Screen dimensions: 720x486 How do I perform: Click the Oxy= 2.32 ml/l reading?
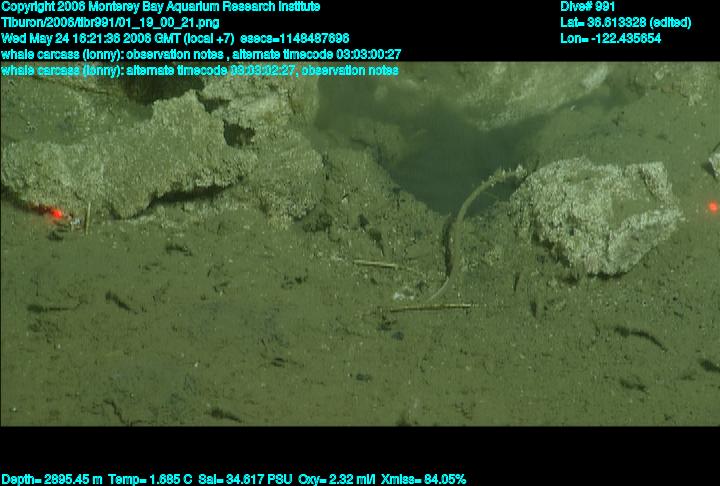[x=337, y=479]
